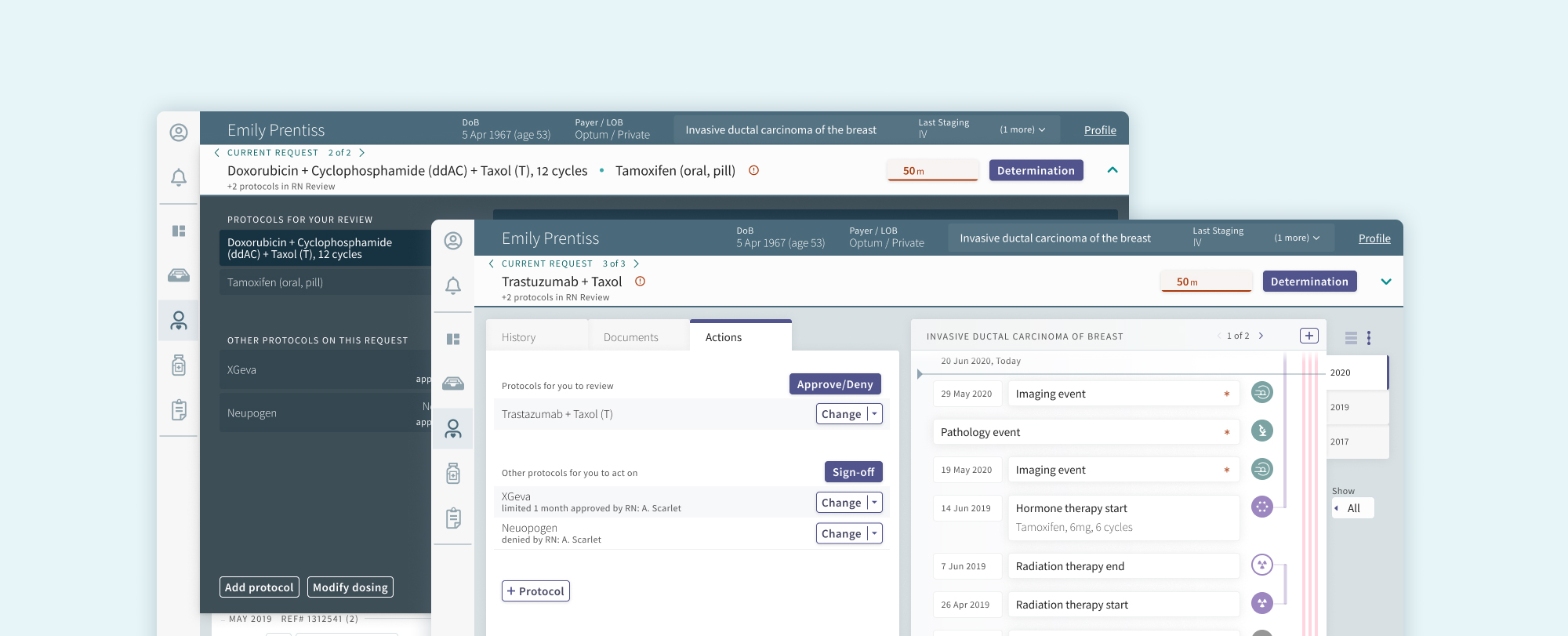Screen dimensions: 1568x636
Task: Expand the Change dropdown arrow for Neuopogen
Action: pos(874,534)
